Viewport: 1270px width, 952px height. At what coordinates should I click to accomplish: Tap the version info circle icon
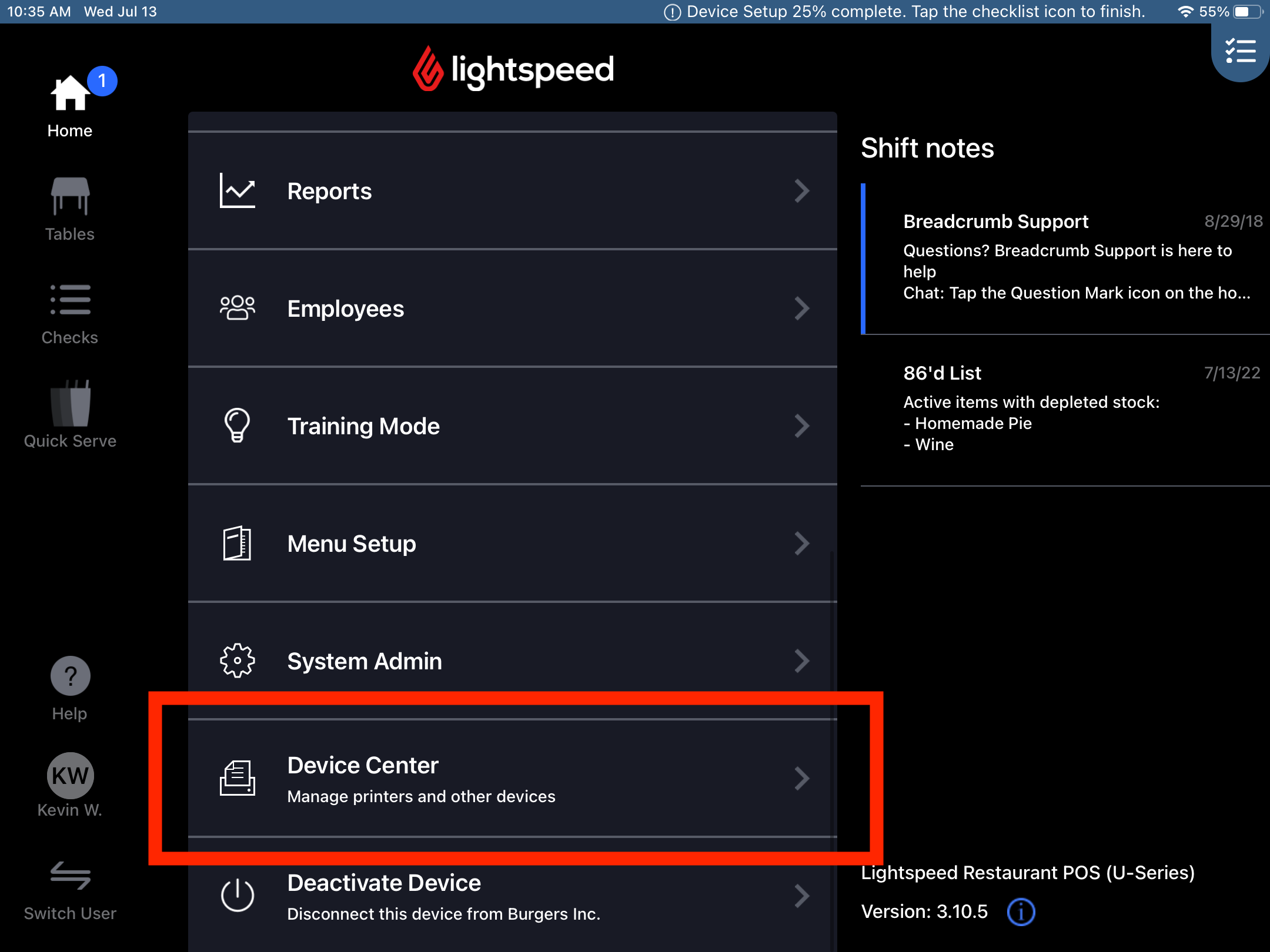coord(1021,912)
